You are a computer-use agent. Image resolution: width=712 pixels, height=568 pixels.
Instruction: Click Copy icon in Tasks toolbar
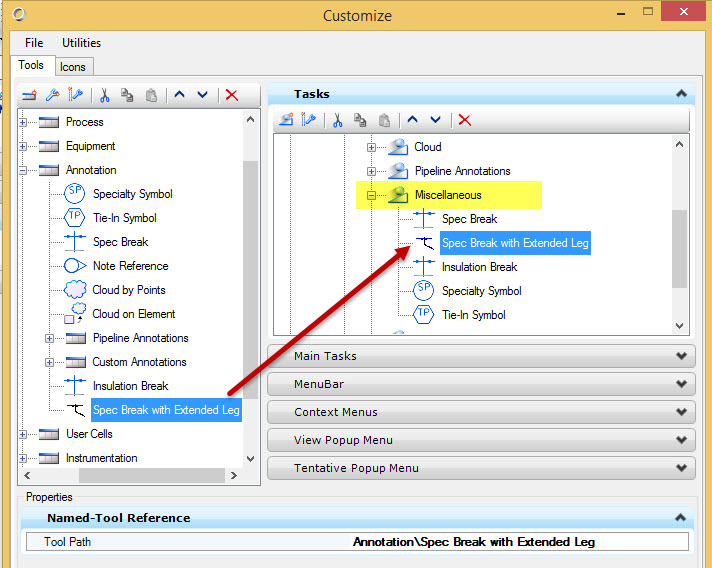coord(361,120)
